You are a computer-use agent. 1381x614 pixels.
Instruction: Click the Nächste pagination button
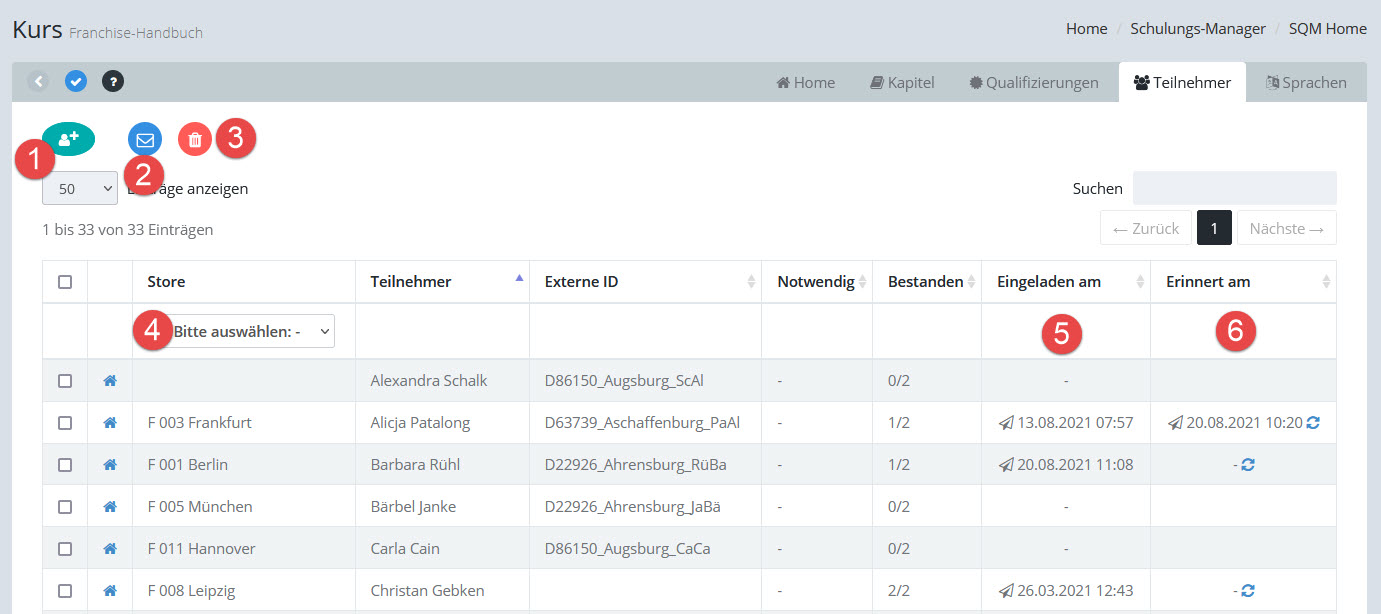pos(1286,229)
